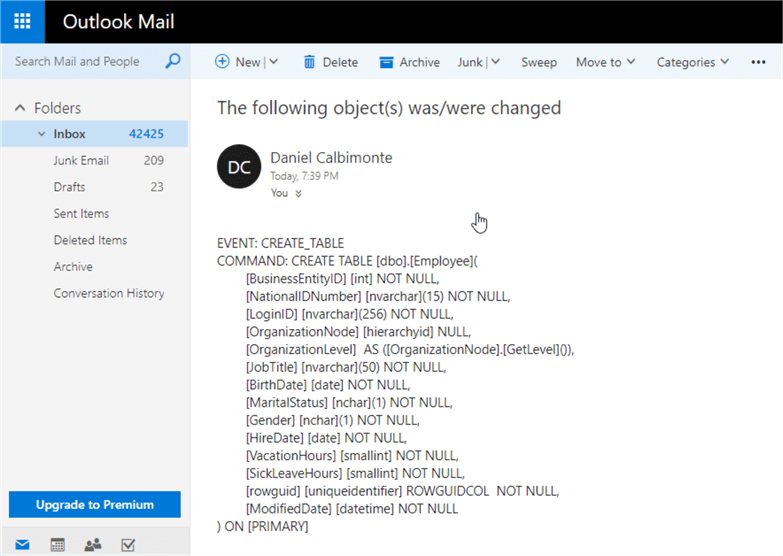Click sender name Daniel Calbimonte
783x556 pixels.
(331, 157)
